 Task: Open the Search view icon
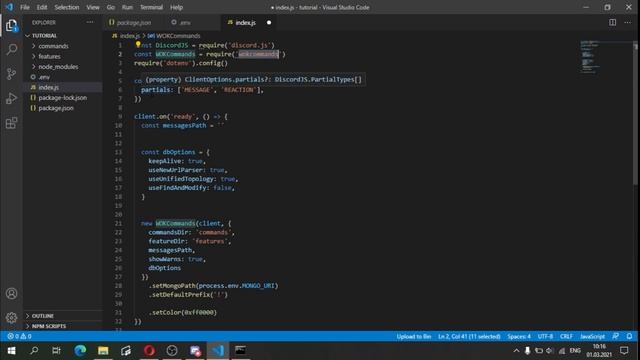tap(11, 49)
